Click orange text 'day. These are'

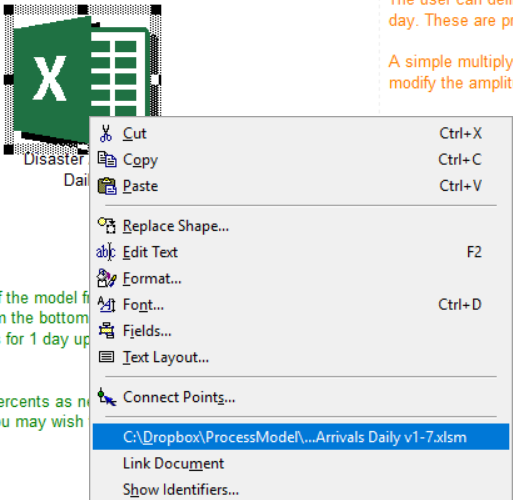coord(442,21)
